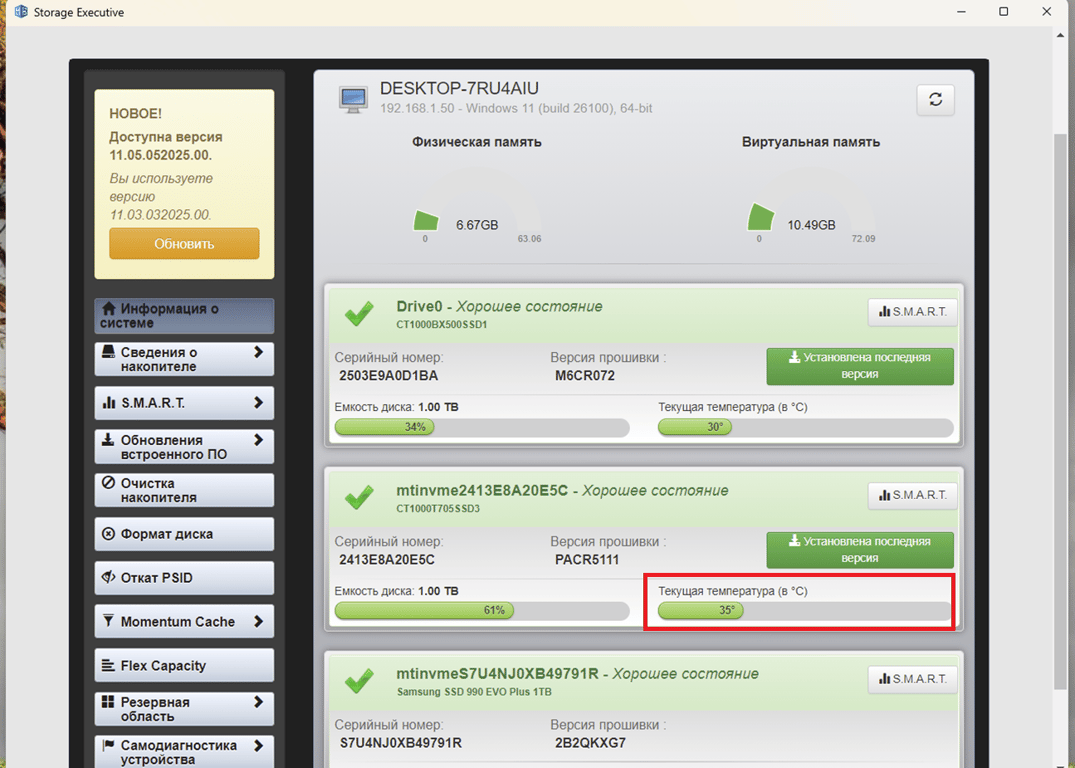
Task: Click the computer monitor icon near DESKTOP-7RU4AIU
Action: click(x=353, y=100)
